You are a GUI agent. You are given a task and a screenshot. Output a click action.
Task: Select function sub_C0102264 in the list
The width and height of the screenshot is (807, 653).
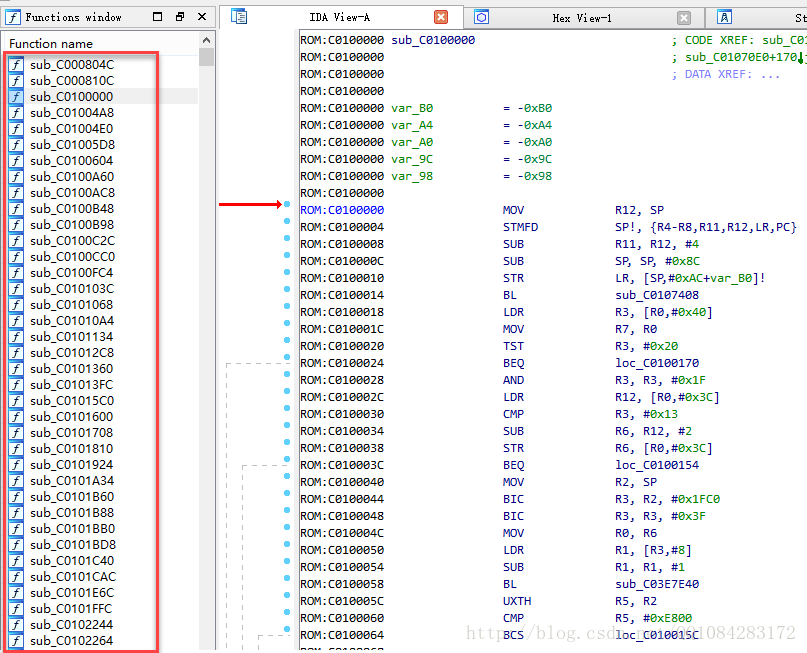point(71,640)
